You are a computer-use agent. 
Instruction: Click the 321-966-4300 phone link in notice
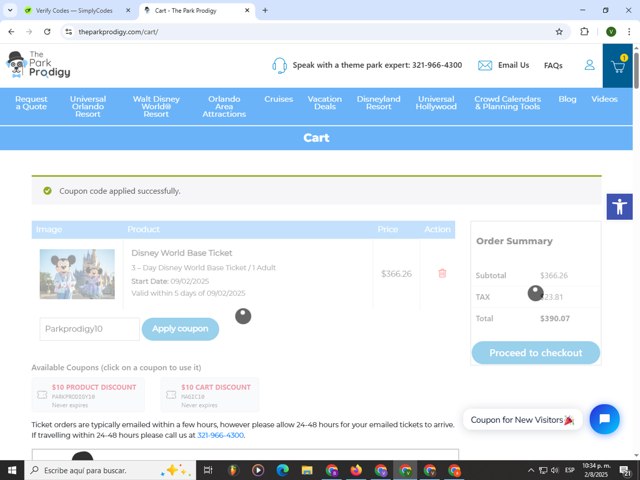[220, 435]
